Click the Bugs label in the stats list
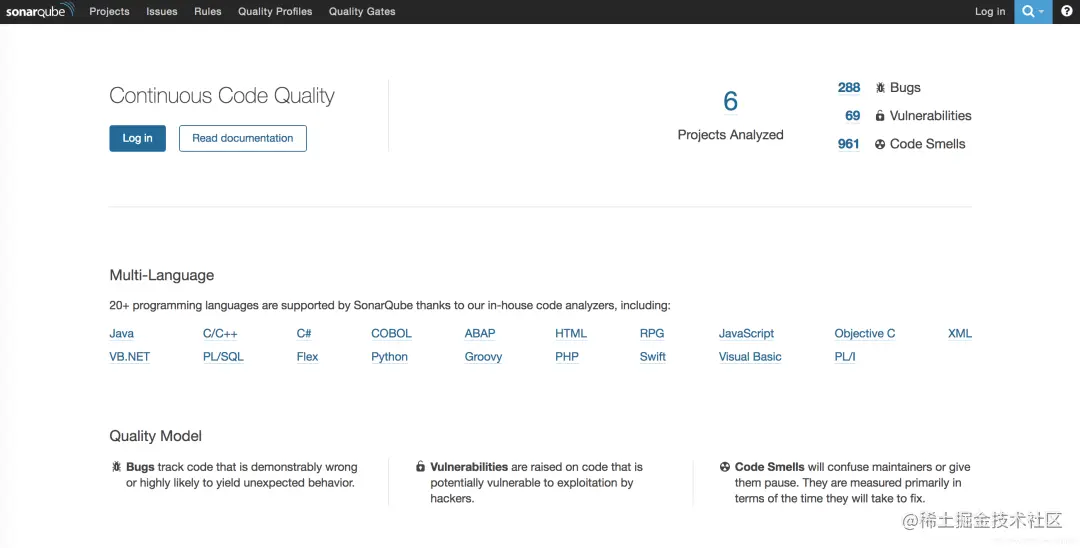The image size is (1080, 548). click(905, 87)
